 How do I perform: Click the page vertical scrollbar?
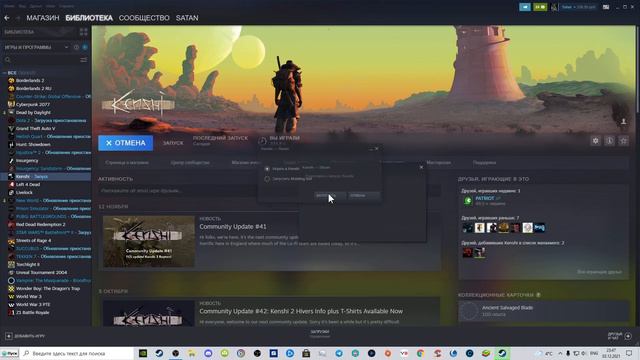pyautogui.click(x=638, y=69)
